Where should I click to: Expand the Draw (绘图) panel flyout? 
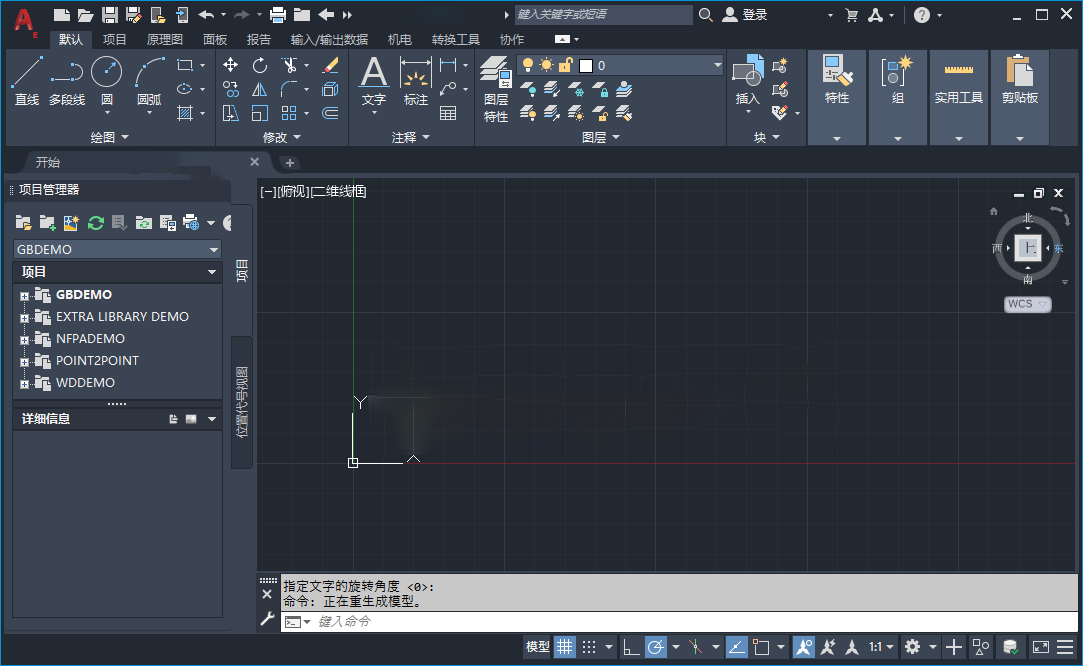click(x=110, y=137)
